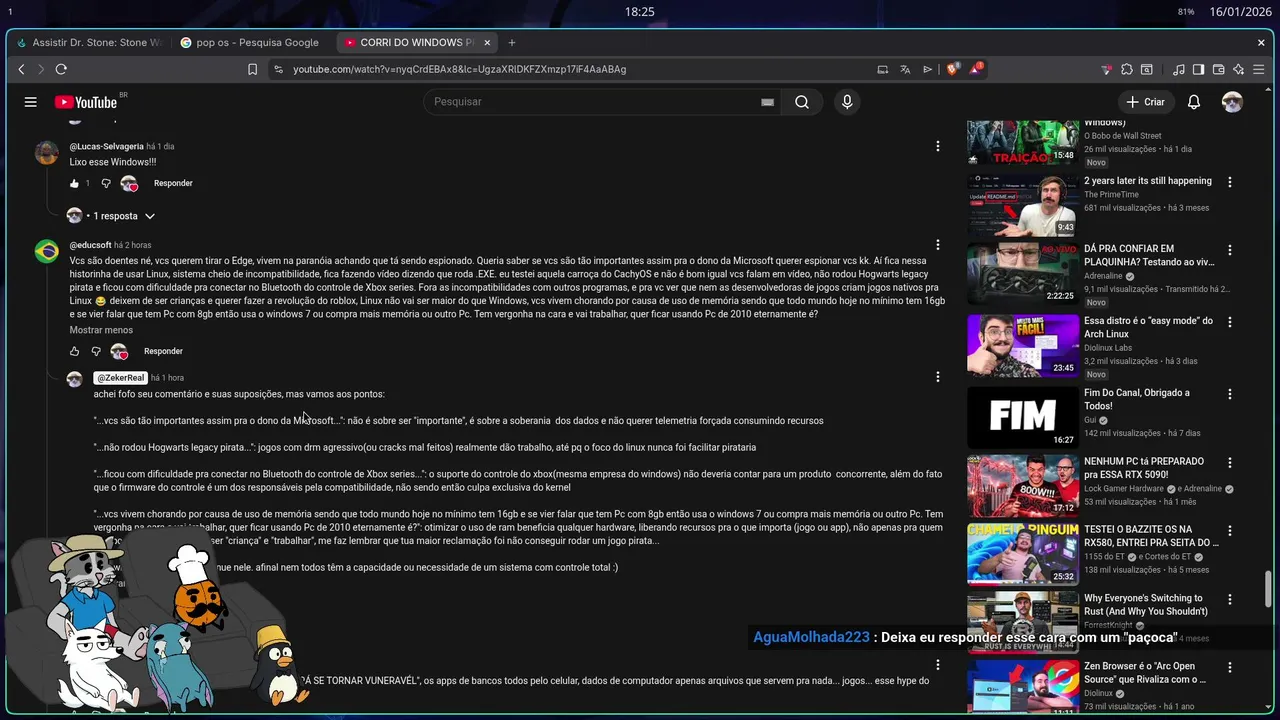1280x720 pixels.
Task: Open the media control music note icon
Action: click(x=1179, y=69)
